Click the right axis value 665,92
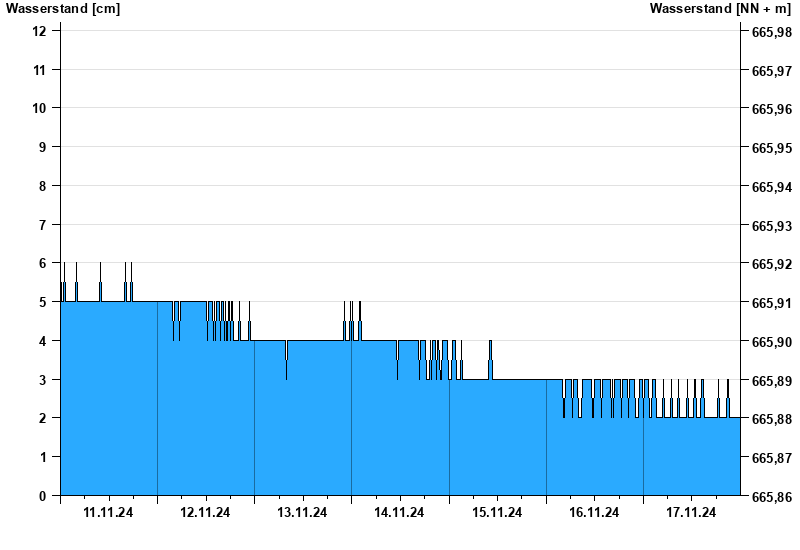800x550 pixels. (x=772, y=264)
